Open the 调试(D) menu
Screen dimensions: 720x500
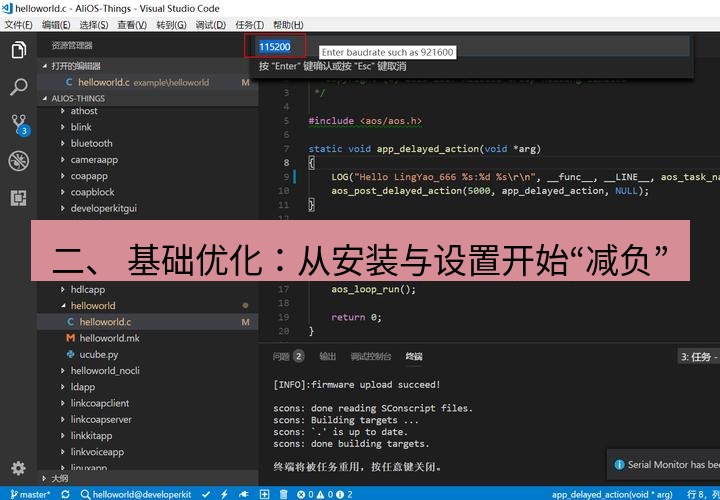tap(210, 25)
